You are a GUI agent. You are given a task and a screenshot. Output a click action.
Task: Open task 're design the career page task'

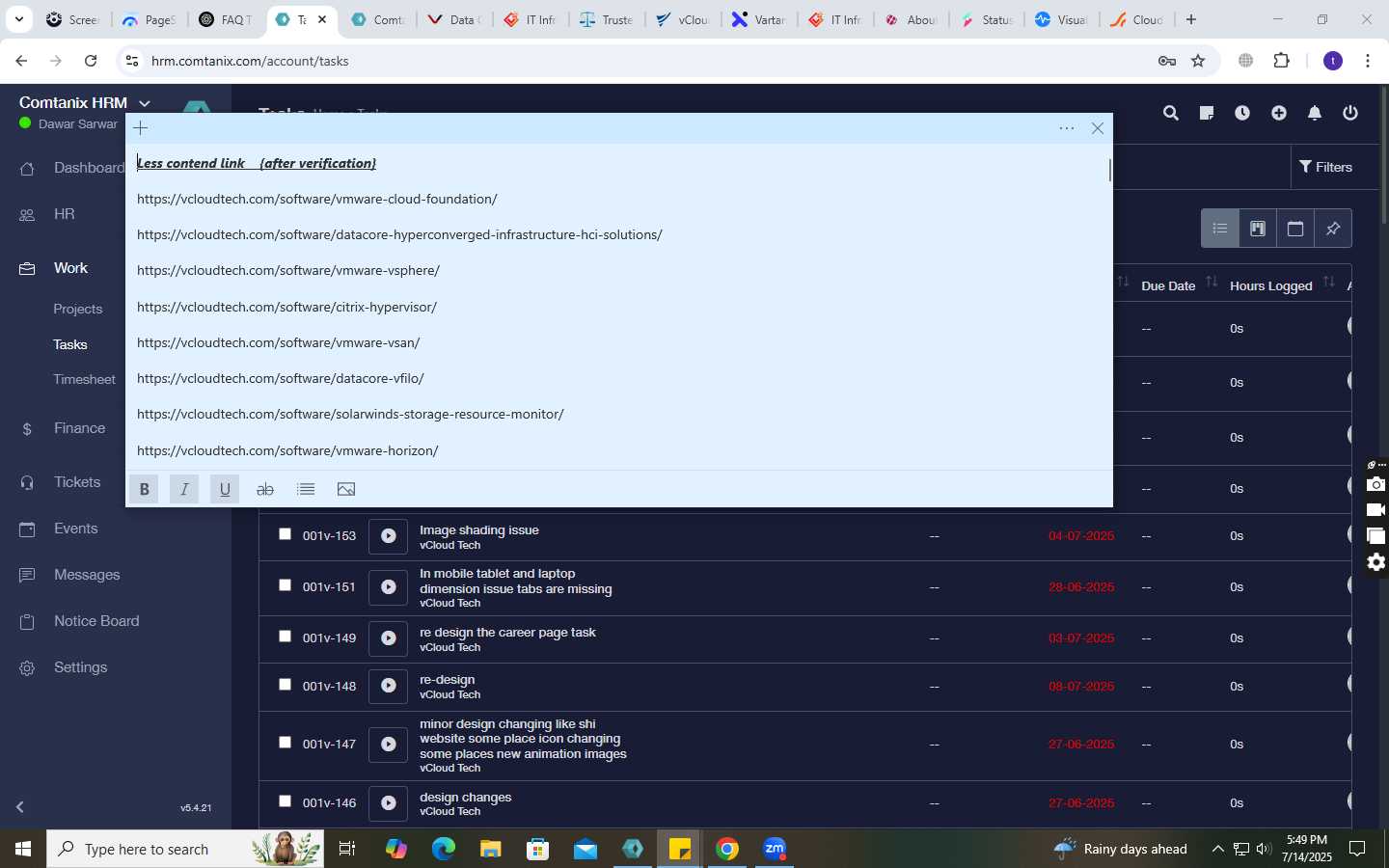click(507, 633)
